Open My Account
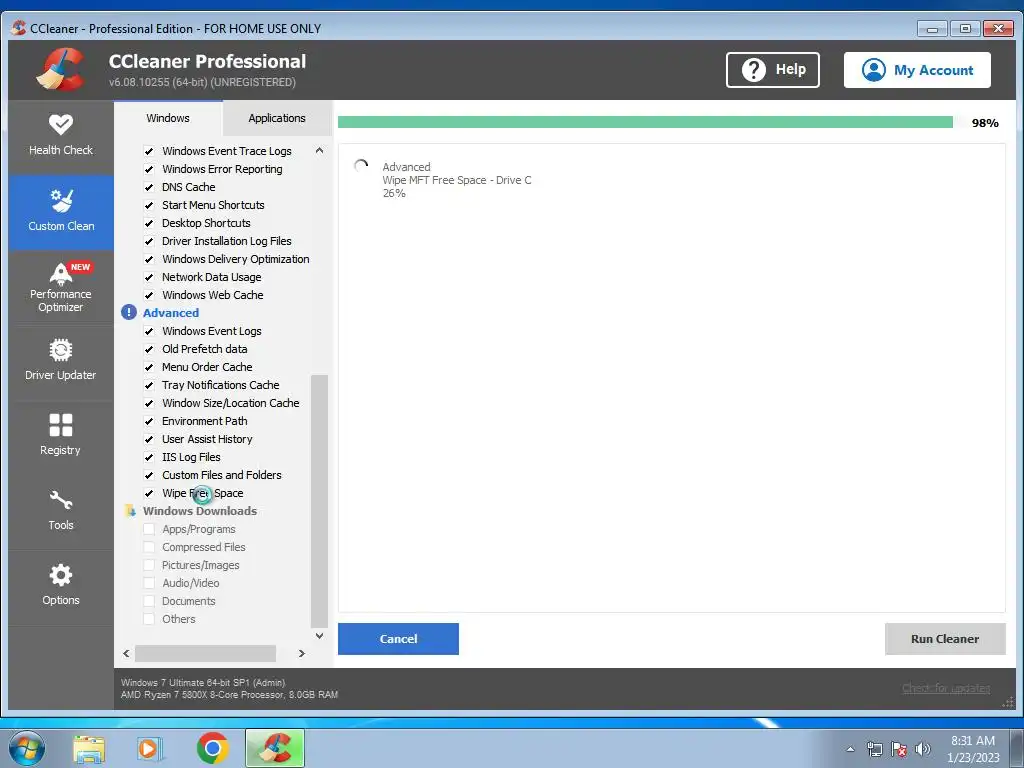The width and height of the screenshot is (1024, 768). pos(917,70)
